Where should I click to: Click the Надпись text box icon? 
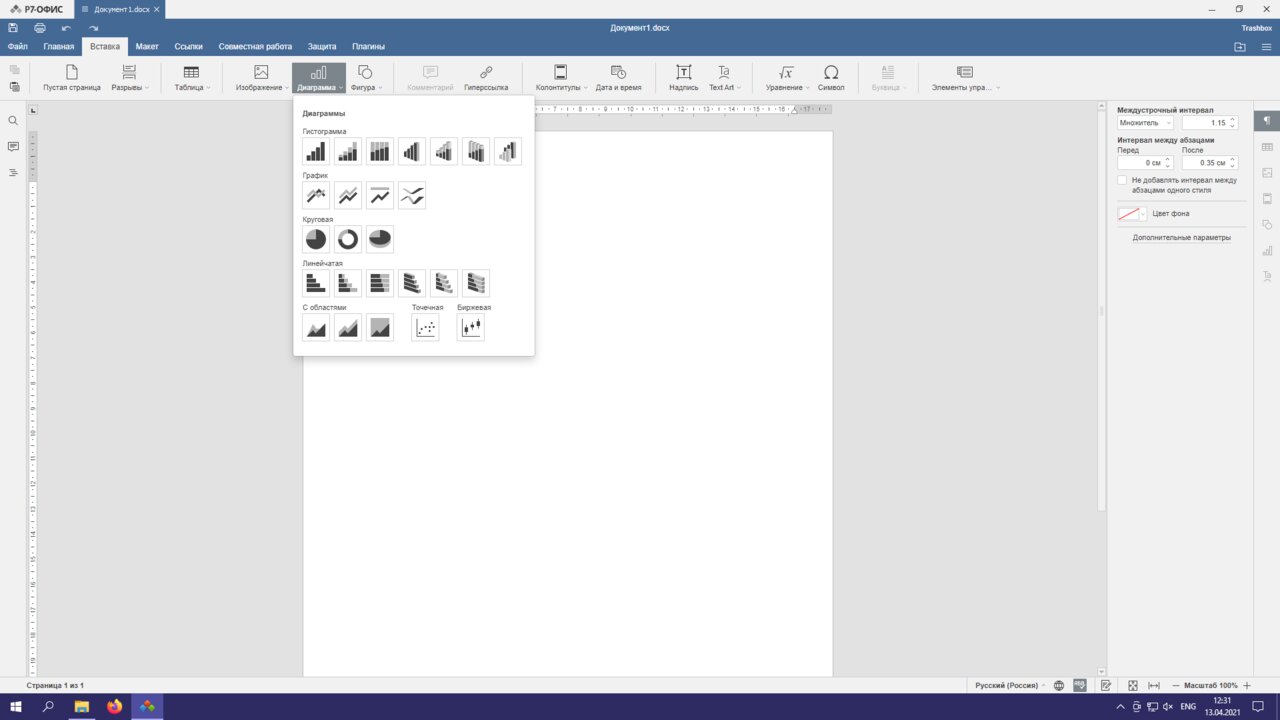[x=684, y=78]
